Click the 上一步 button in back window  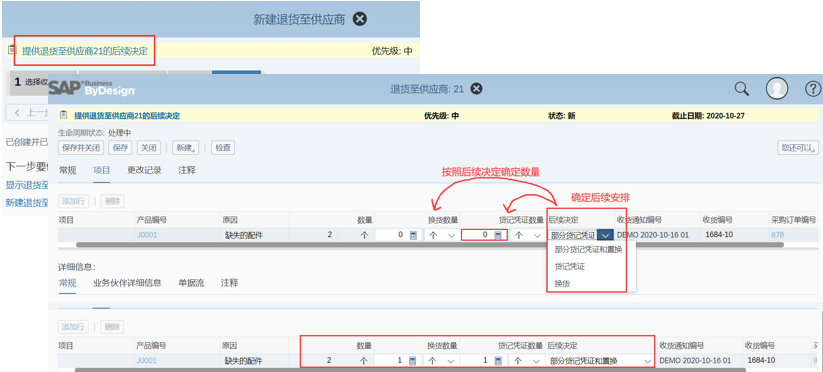tap(28, 112)
